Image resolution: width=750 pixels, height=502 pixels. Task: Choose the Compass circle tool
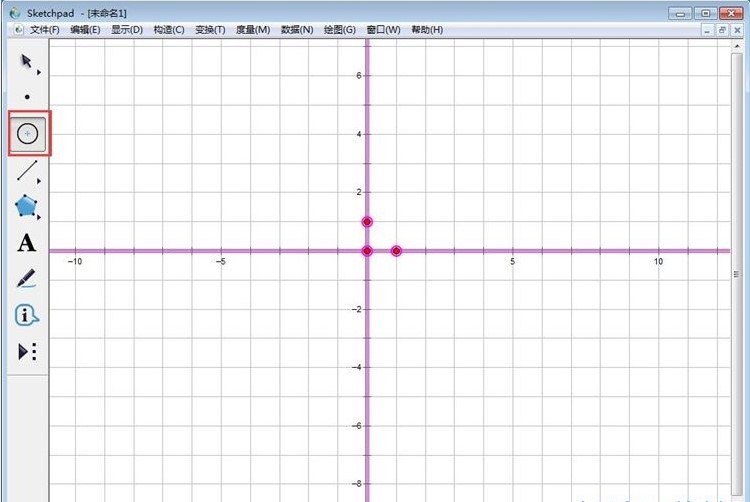click(28, 133)
